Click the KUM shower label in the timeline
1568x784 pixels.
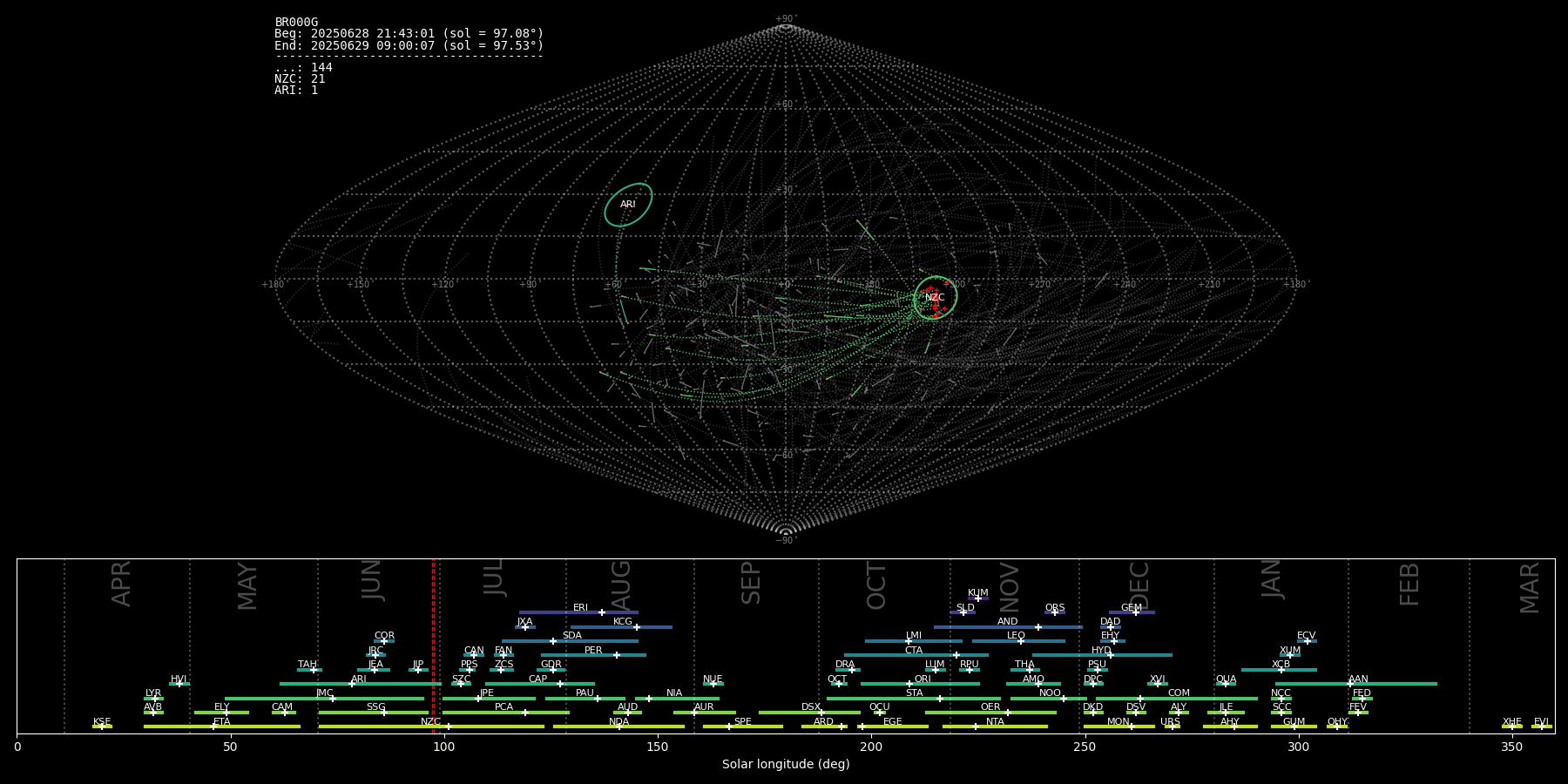[978, 593]
